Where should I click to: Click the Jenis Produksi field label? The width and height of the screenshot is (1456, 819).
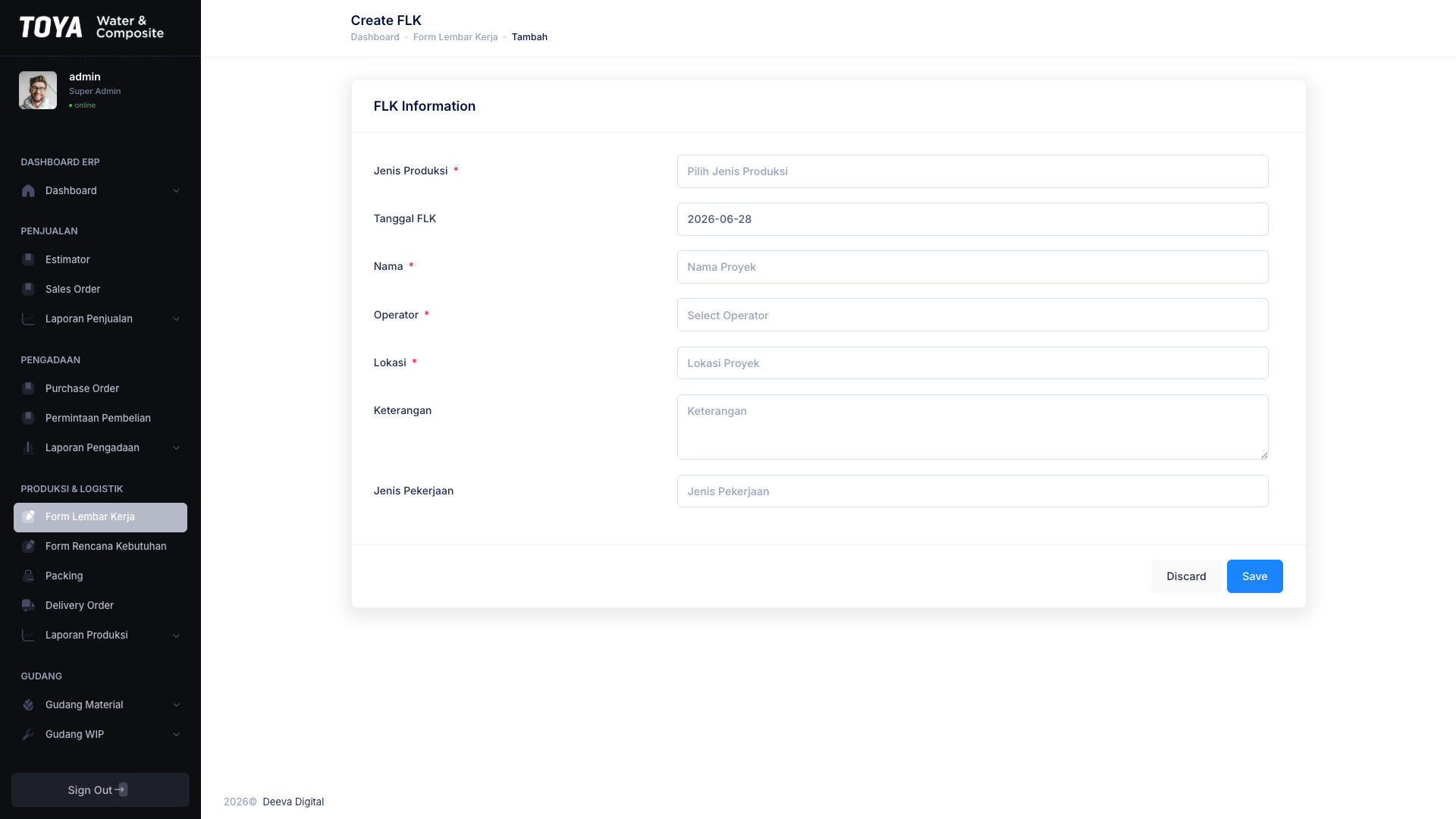click(410, 171)
